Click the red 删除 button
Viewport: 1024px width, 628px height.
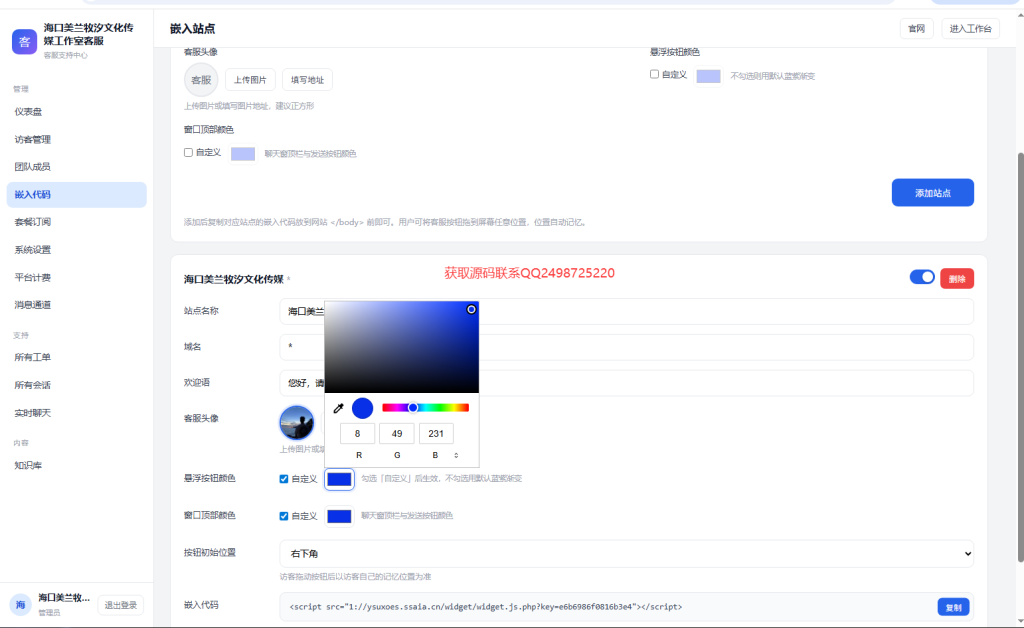click(957, 279)
